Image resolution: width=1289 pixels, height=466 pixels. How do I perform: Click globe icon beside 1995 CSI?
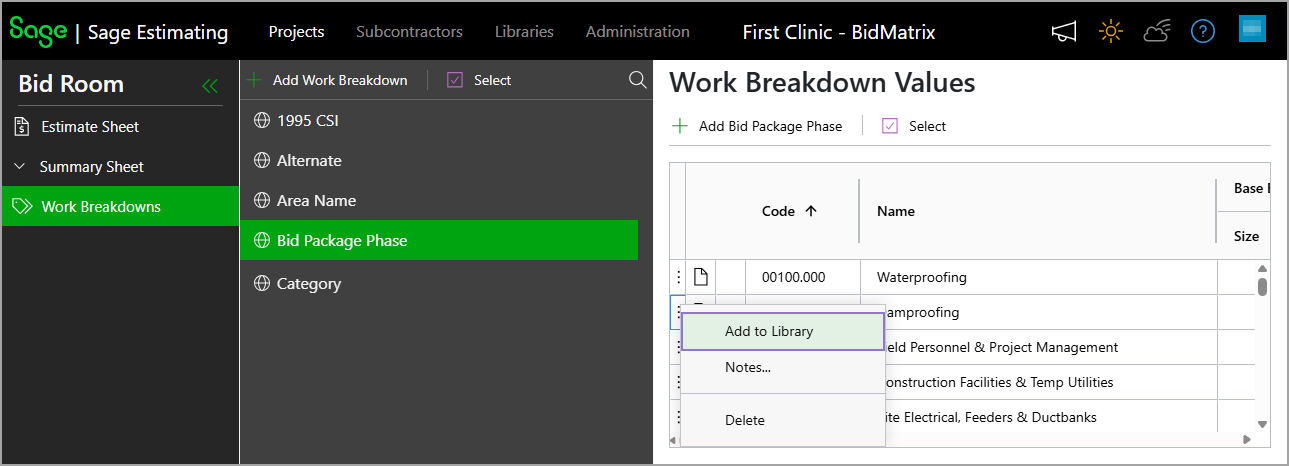point(262,120)
